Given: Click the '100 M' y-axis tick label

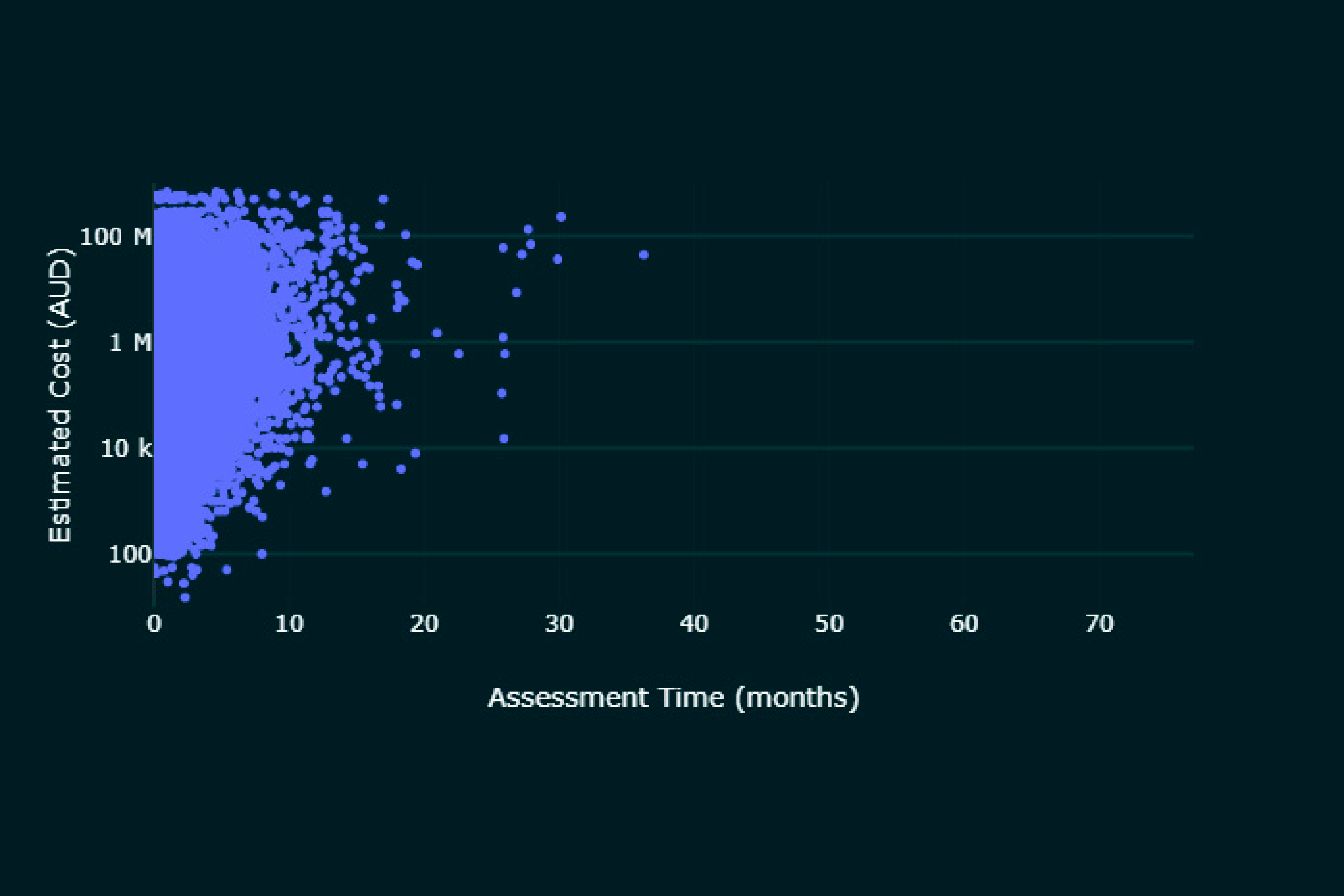Looking at the screenshot, I should 116,237.
